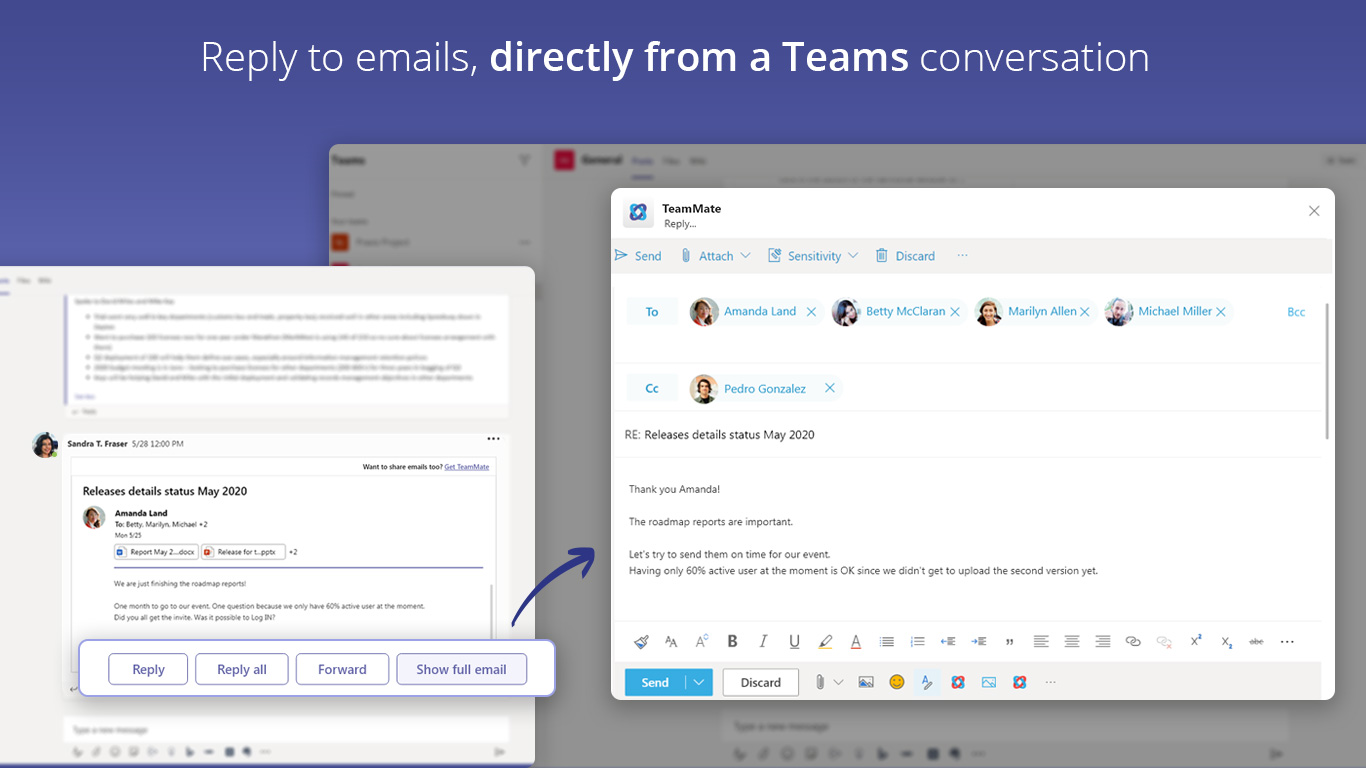The width and height of the screenshot is (1366, 768).
Task: Click the second TeamMate add-in icon at bottom
Action: coord(1020,682)
